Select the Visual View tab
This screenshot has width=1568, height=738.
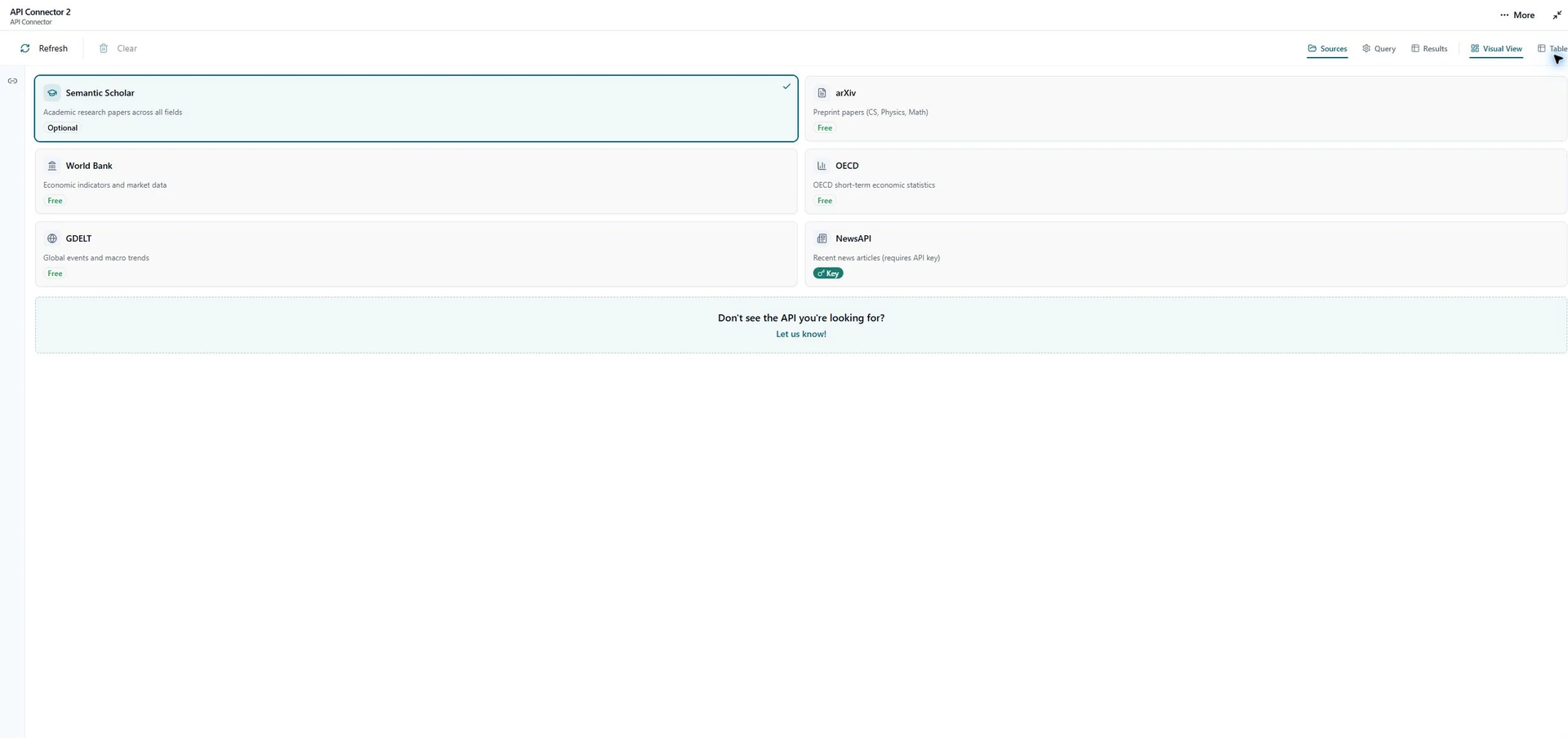[1496, 49]
